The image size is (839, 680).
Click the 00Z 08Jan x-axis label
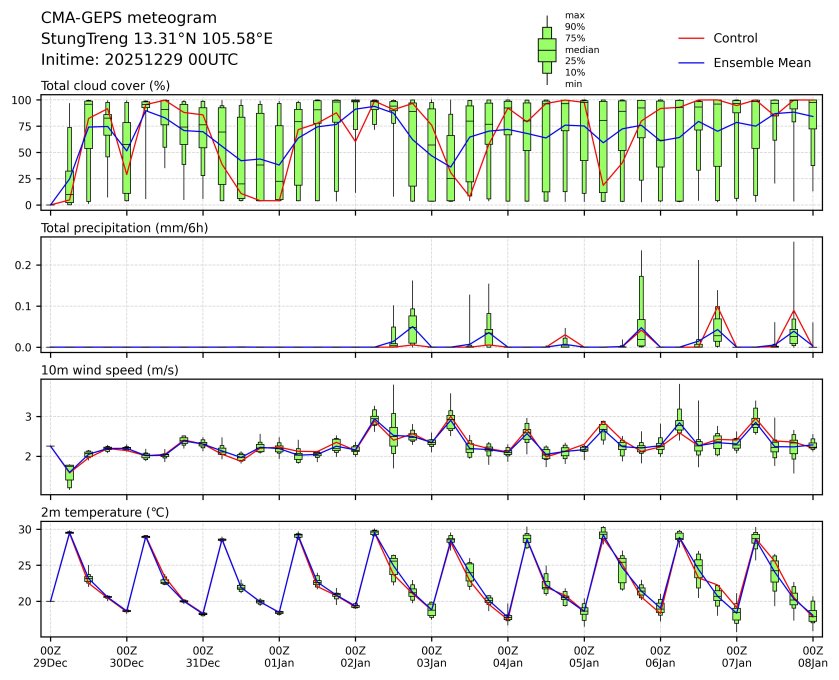pyautogui.click(x=813, y=655)
